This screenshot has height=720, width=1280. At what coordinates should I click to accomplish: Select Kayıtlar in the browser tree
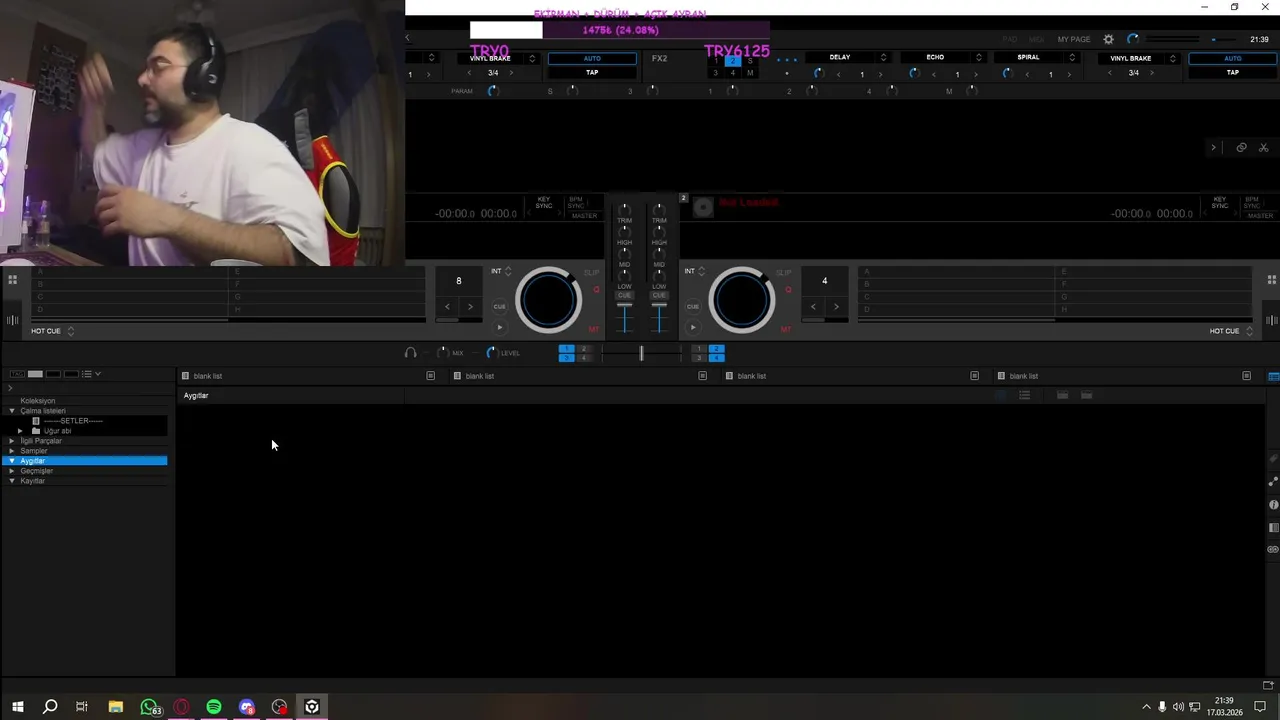click(33, 481)
